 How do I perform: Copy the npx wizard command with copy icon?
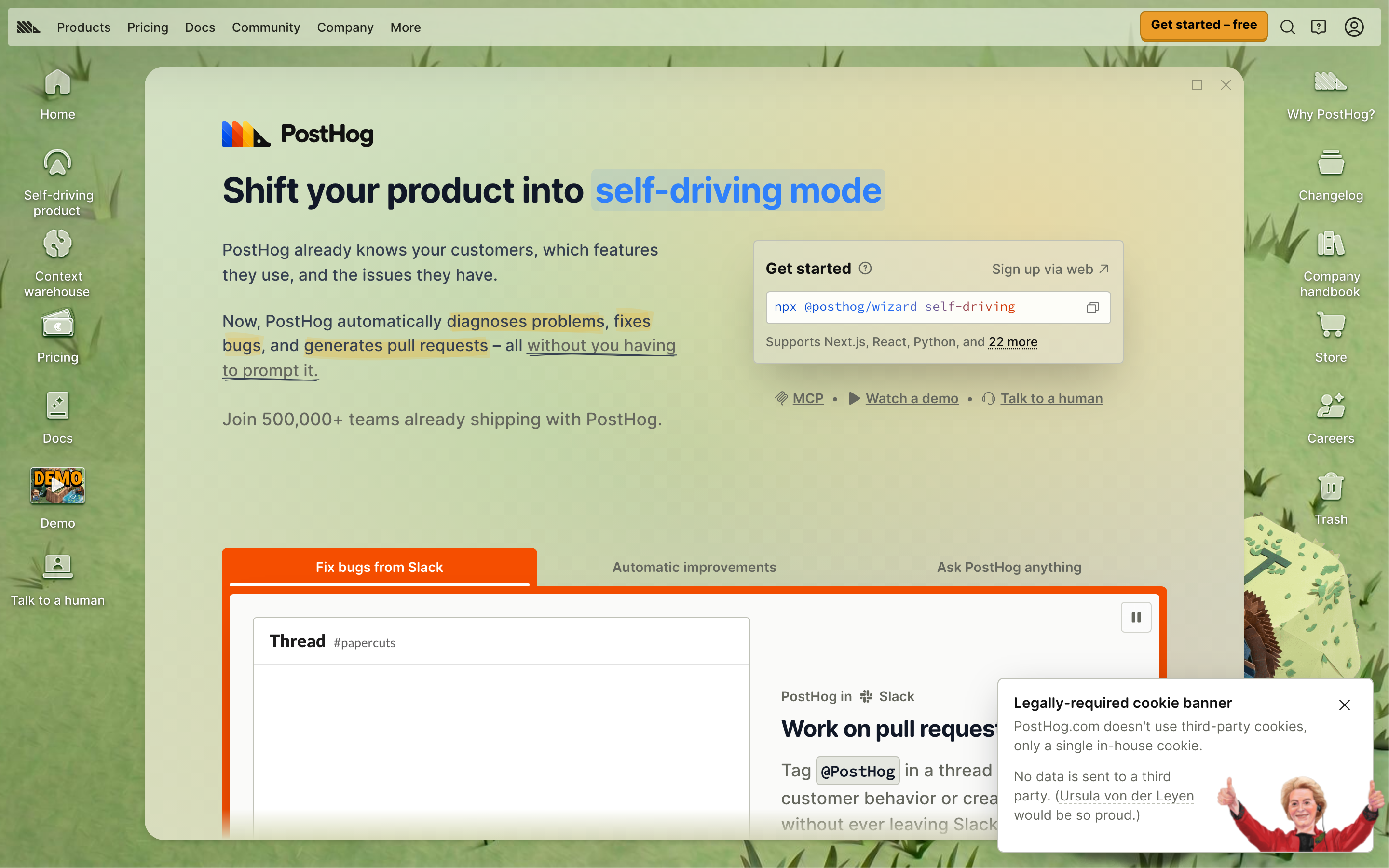(x=1093, y=308)
